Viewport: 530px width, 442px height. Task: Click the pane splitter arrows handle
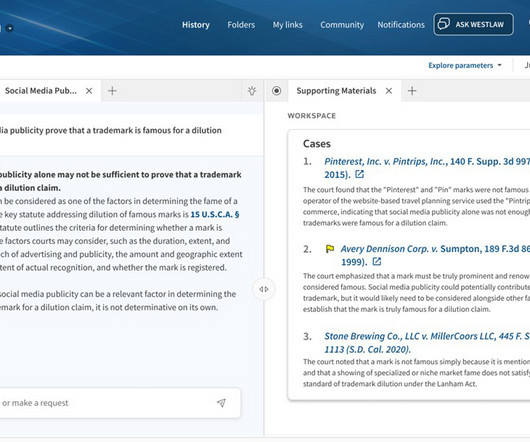(264, 289)
